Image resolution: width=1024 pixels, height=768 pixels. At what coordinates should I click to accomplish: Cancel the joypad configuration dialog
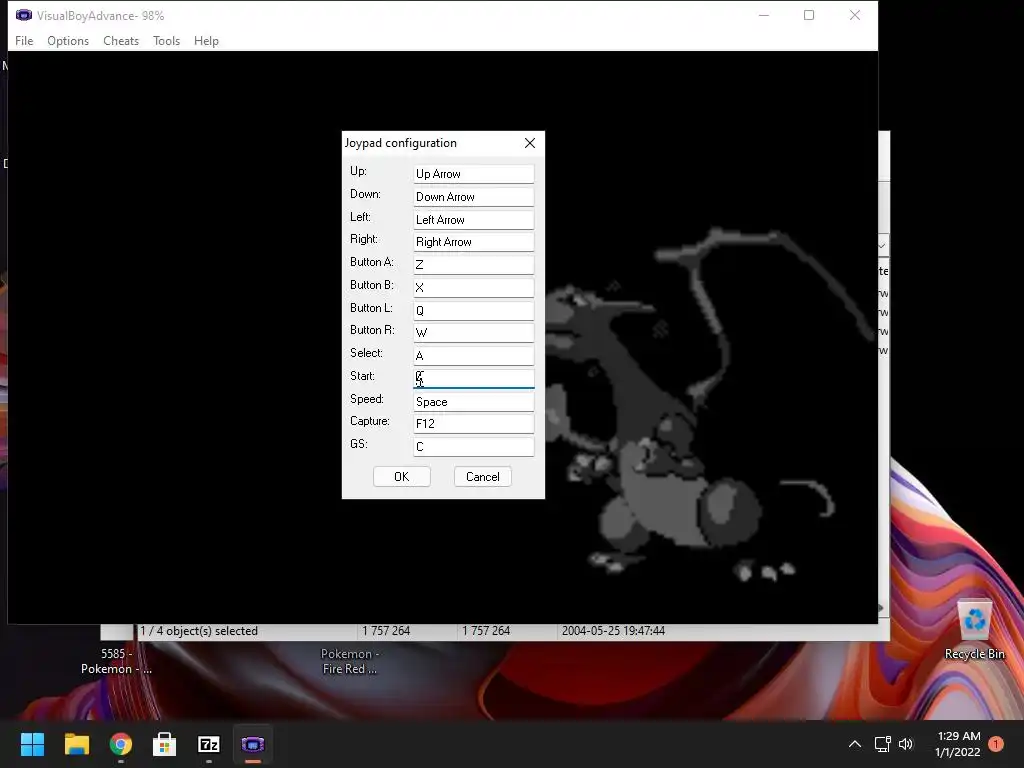point(483,477)
